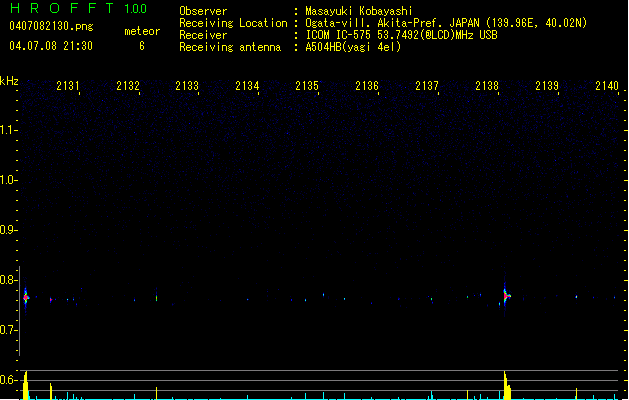
Task: Click the 2134 time axis marker
Action: 247,86
